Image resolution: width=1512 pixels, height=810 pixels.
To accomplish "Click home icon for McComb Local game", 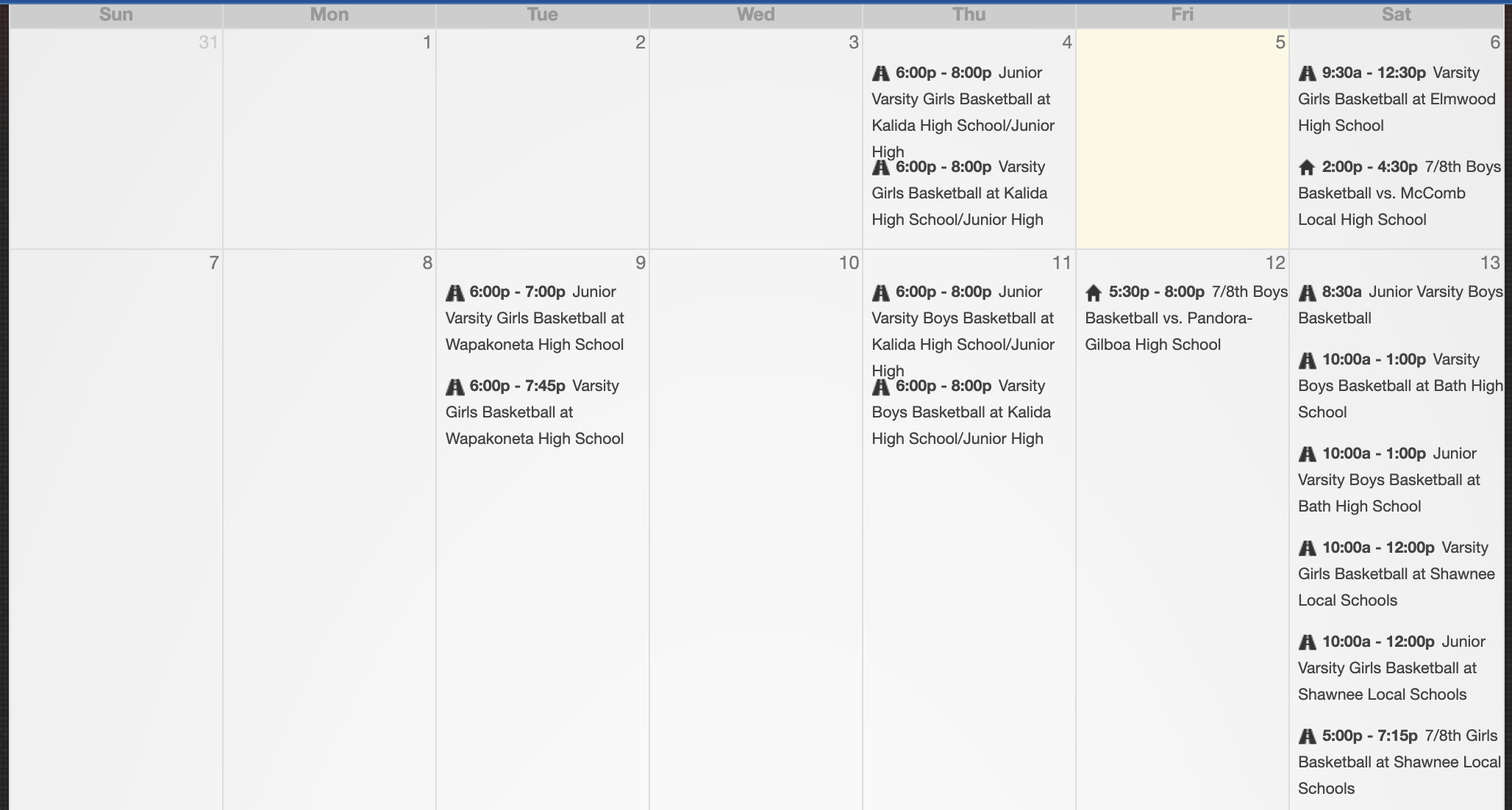I will point(1307,168).
